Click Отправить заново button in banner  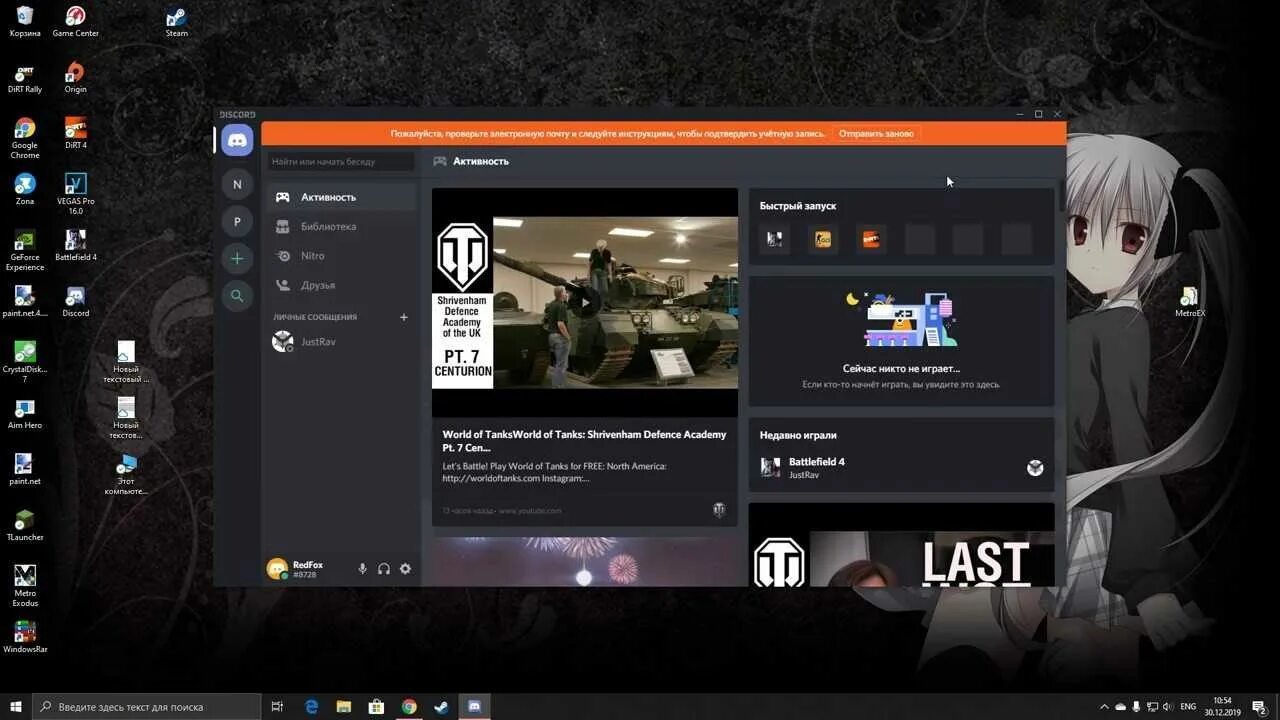[876, 133]
